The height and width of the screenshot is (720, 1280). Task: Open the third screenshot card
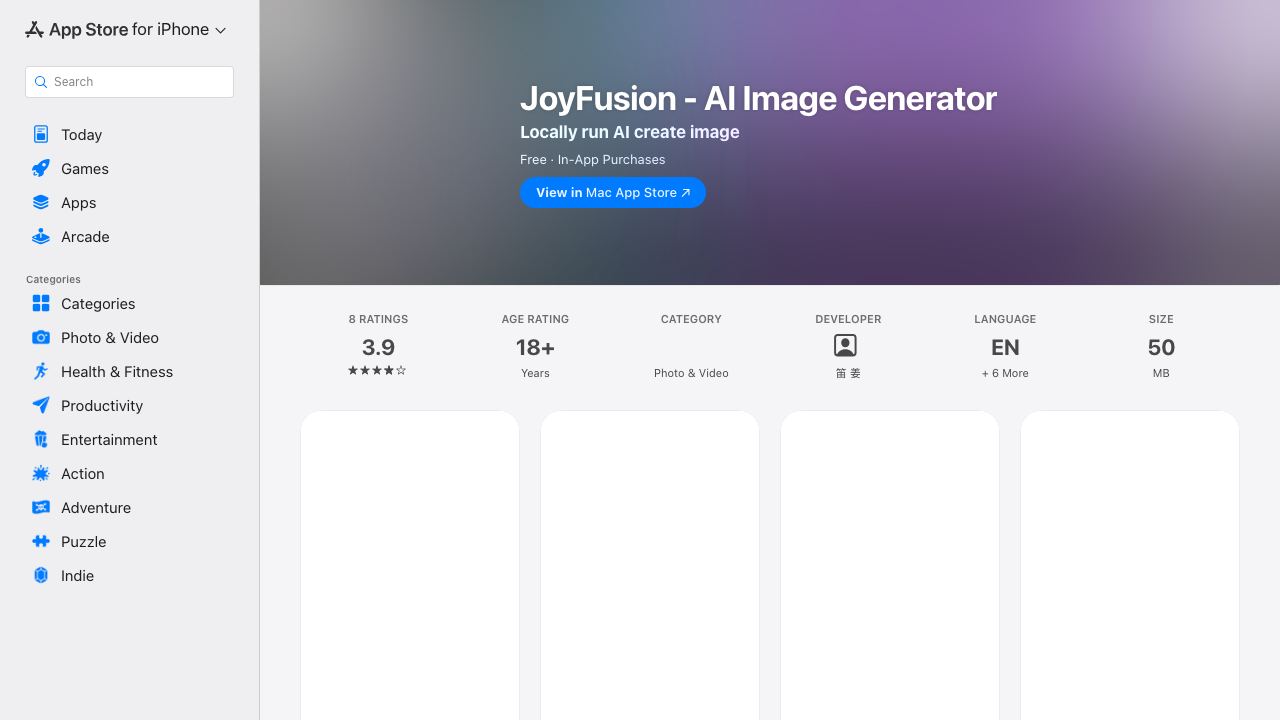coord(890,565)
